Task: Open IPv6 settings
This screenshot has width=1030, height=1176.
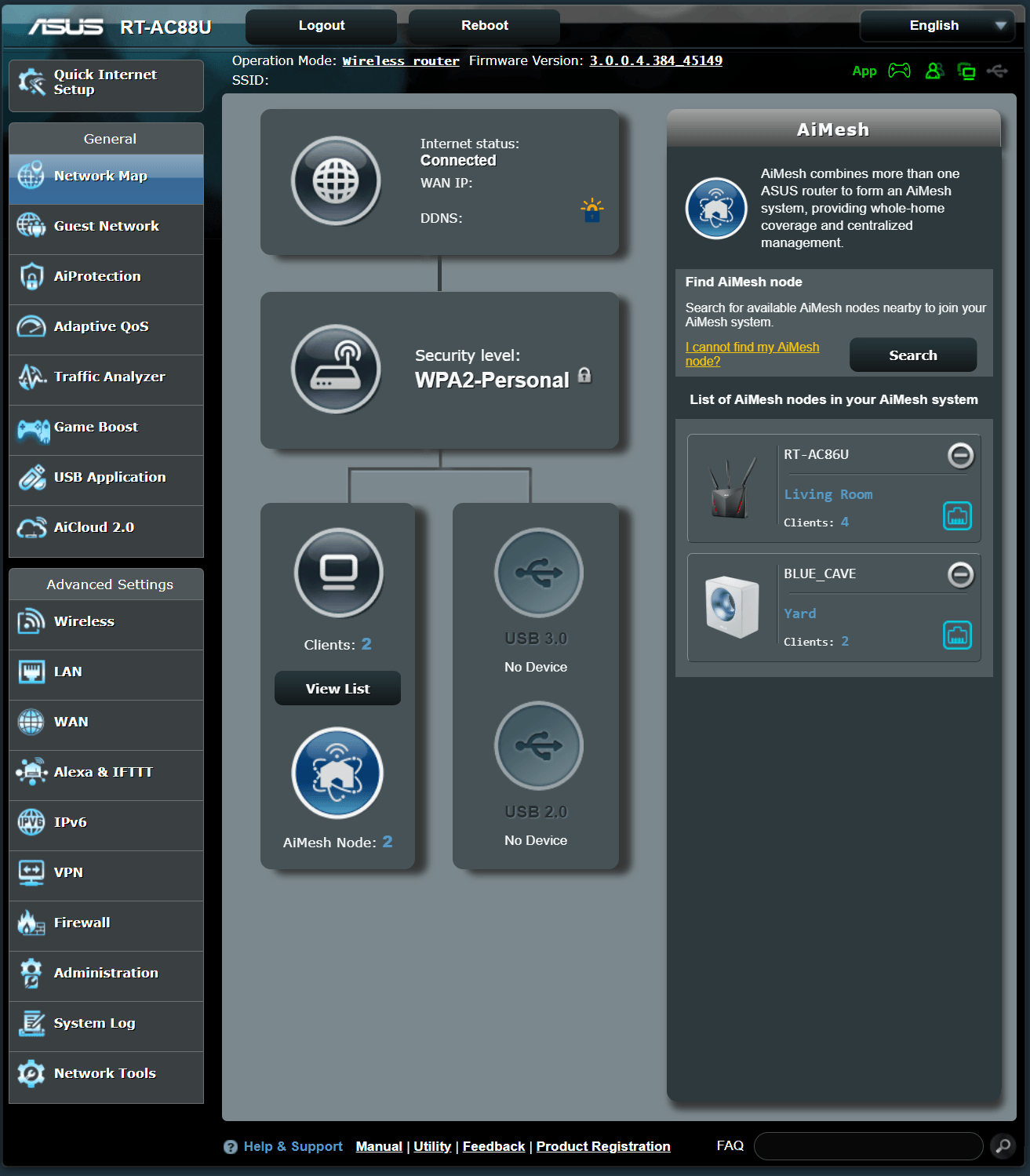Action: [x=106, y=825]
